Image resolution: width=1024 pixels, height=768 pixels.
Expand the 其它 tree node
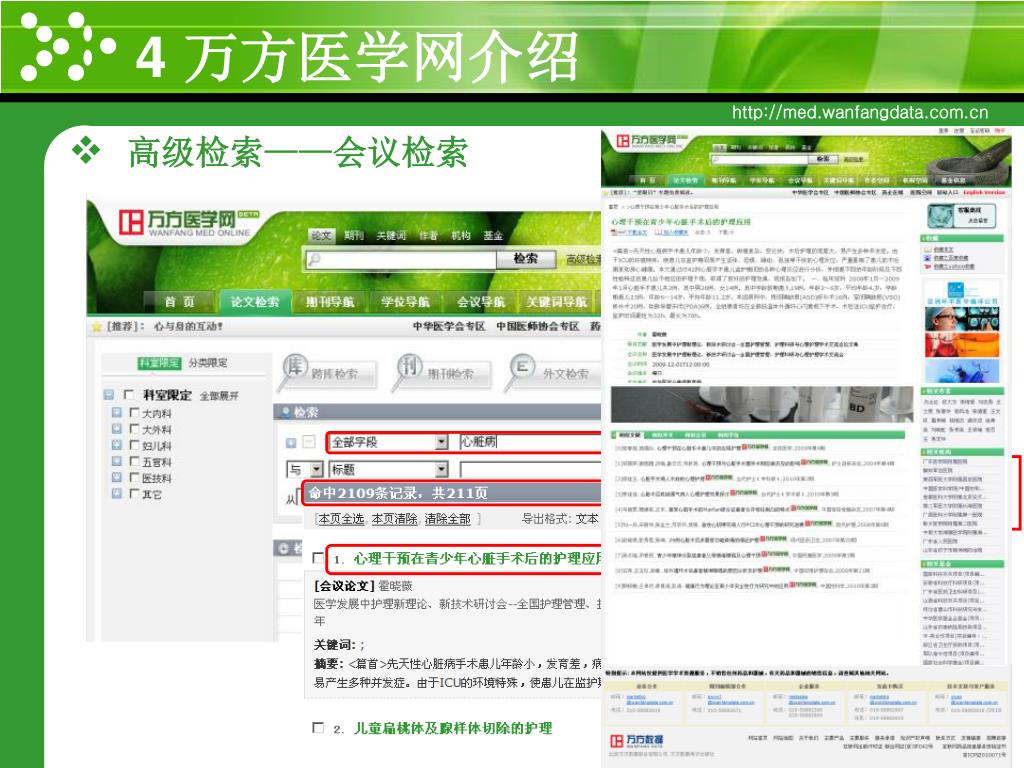coord(117,494)
